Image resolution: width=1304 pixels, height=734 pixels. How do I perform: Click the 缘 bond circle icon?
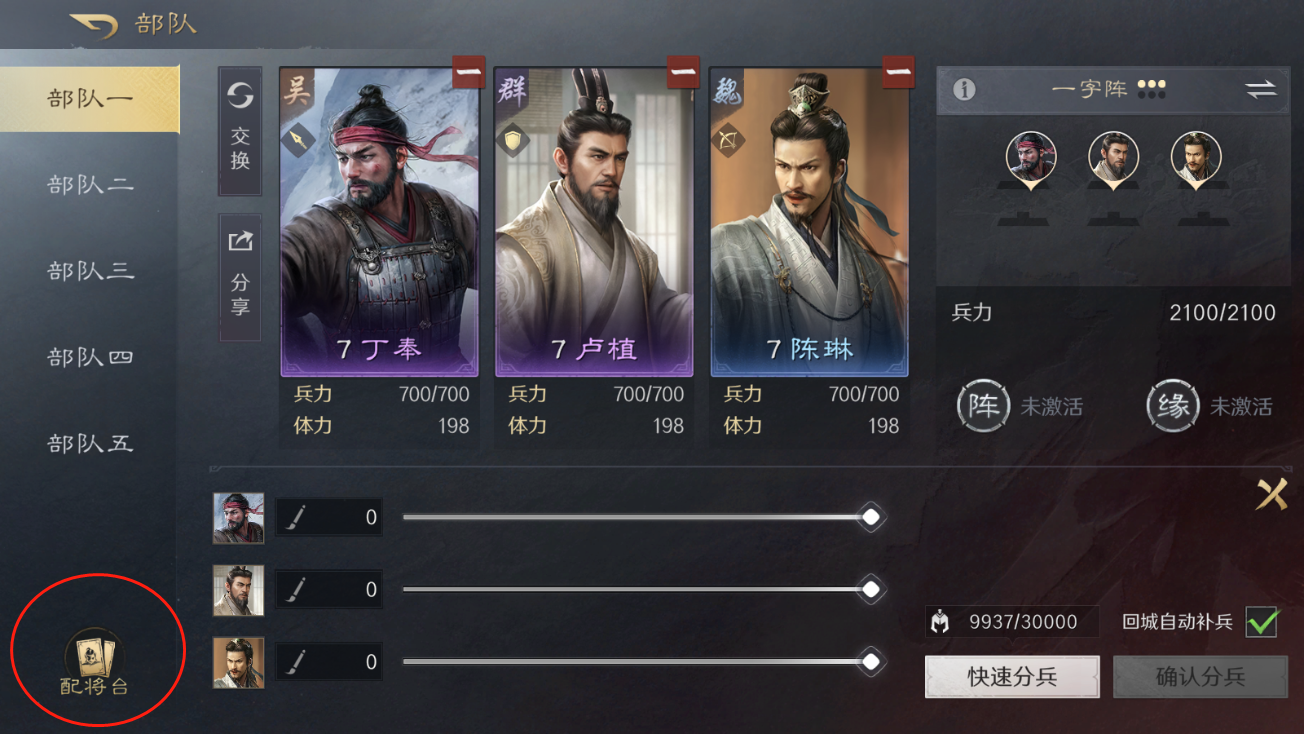tap(1173, 406)
